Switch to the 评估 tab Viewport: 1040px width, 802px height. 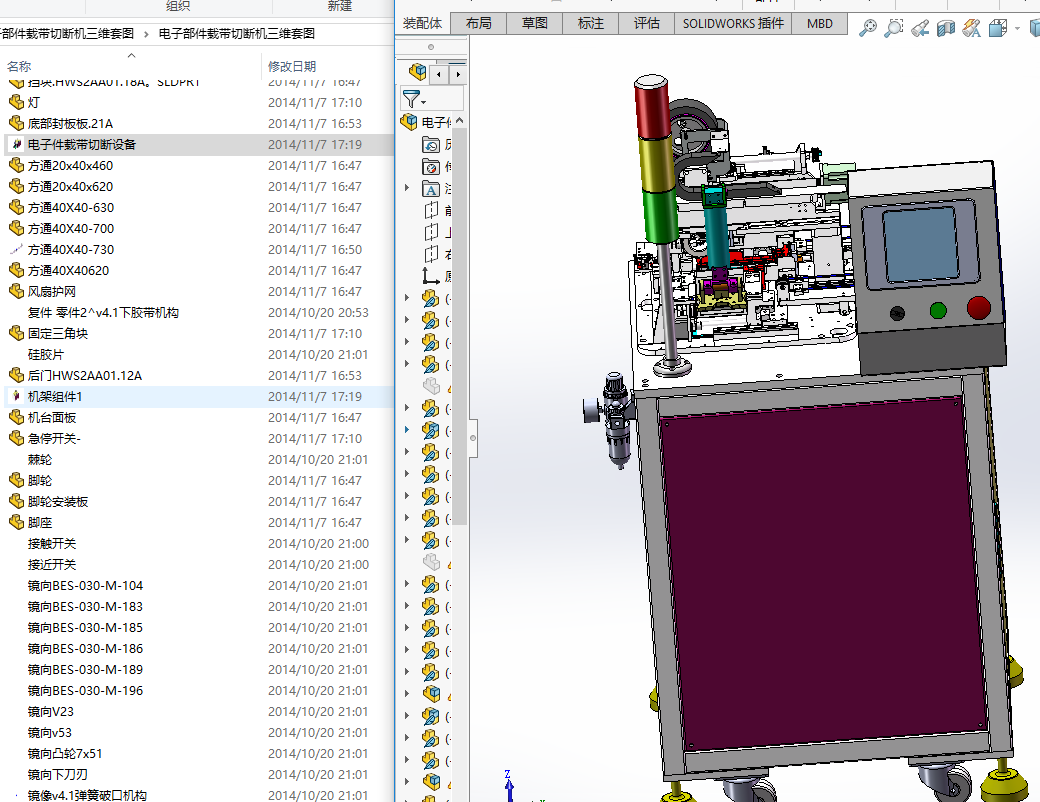647,23
